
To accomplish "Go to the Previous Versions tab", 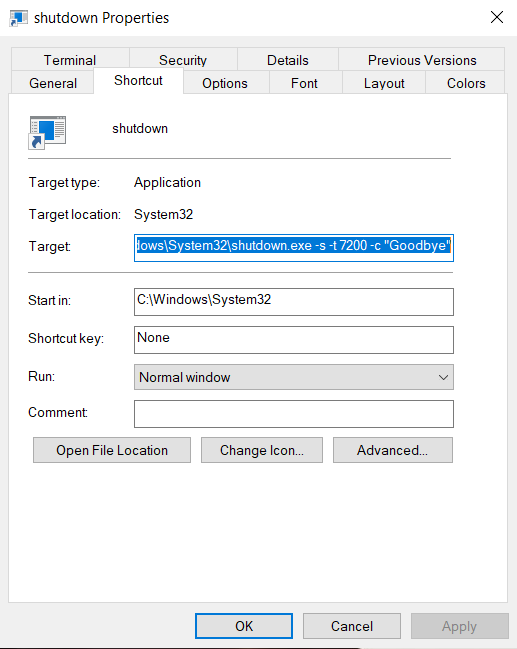I will point(422,60).
